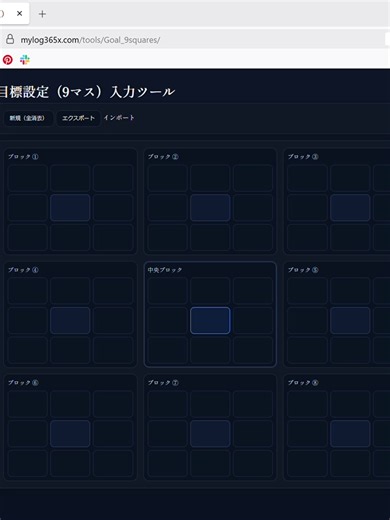Click bottom-middle cell of ブロック②

tap(210, 237)
